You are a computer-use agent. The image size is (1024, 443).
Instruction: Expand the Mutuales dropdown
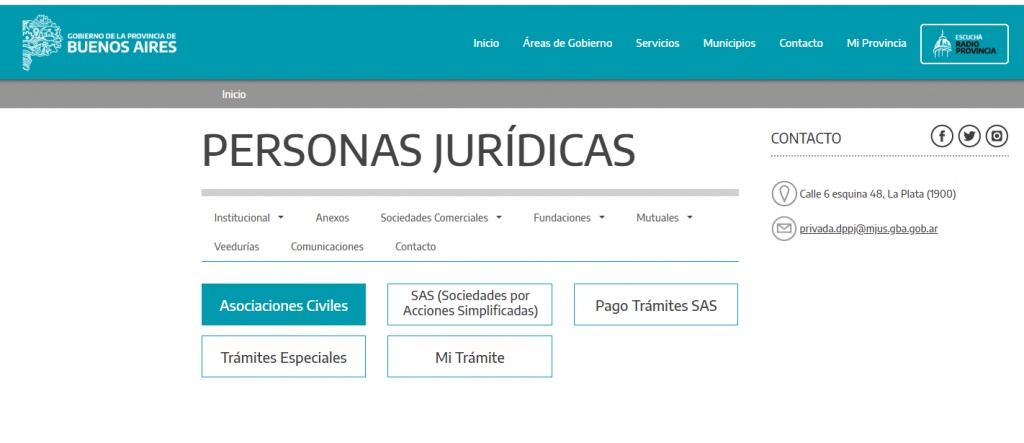point(664,218)
